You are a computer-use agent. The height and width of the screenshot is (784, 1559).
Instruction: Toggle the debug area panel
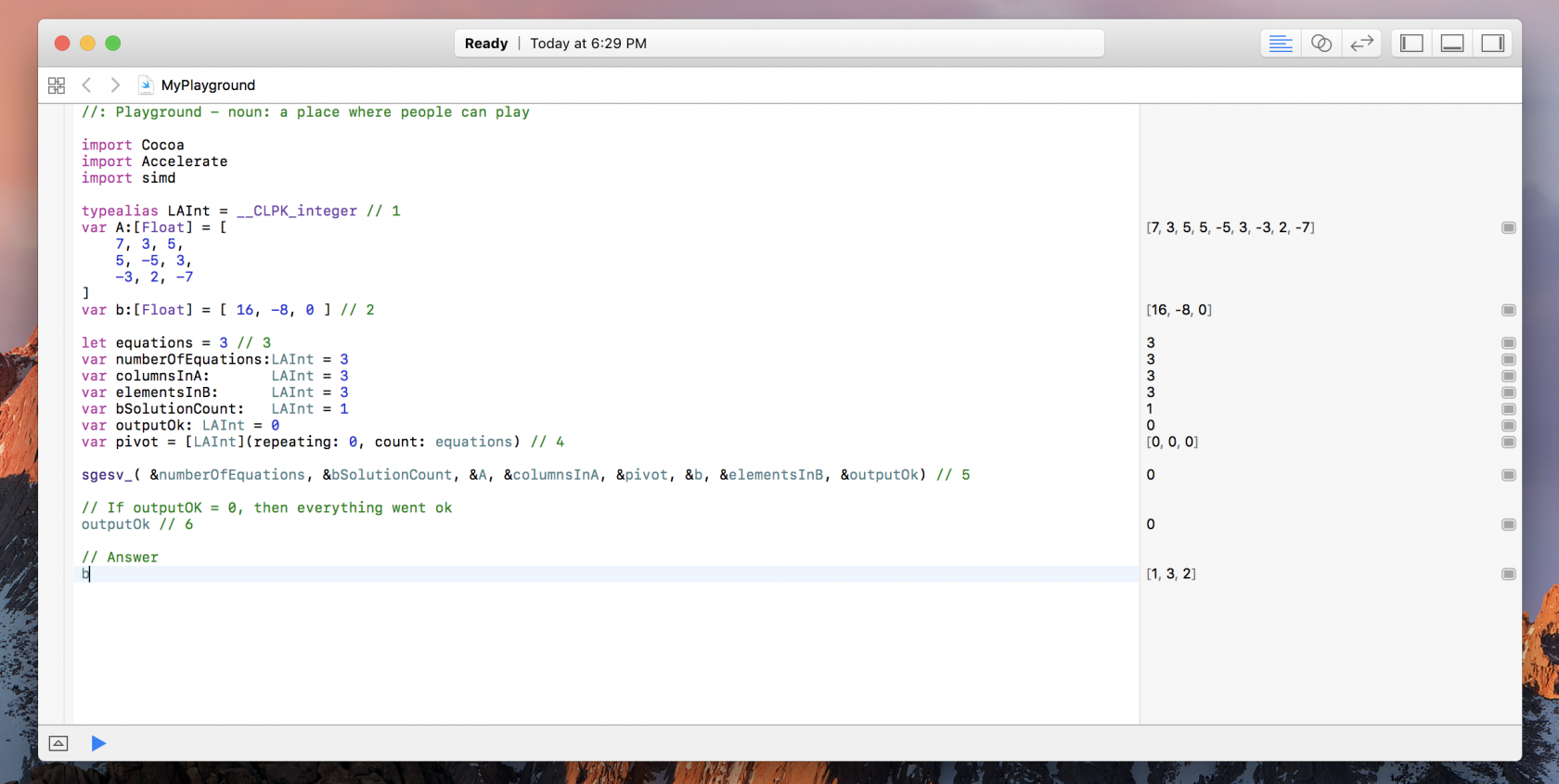point(1452,44)
